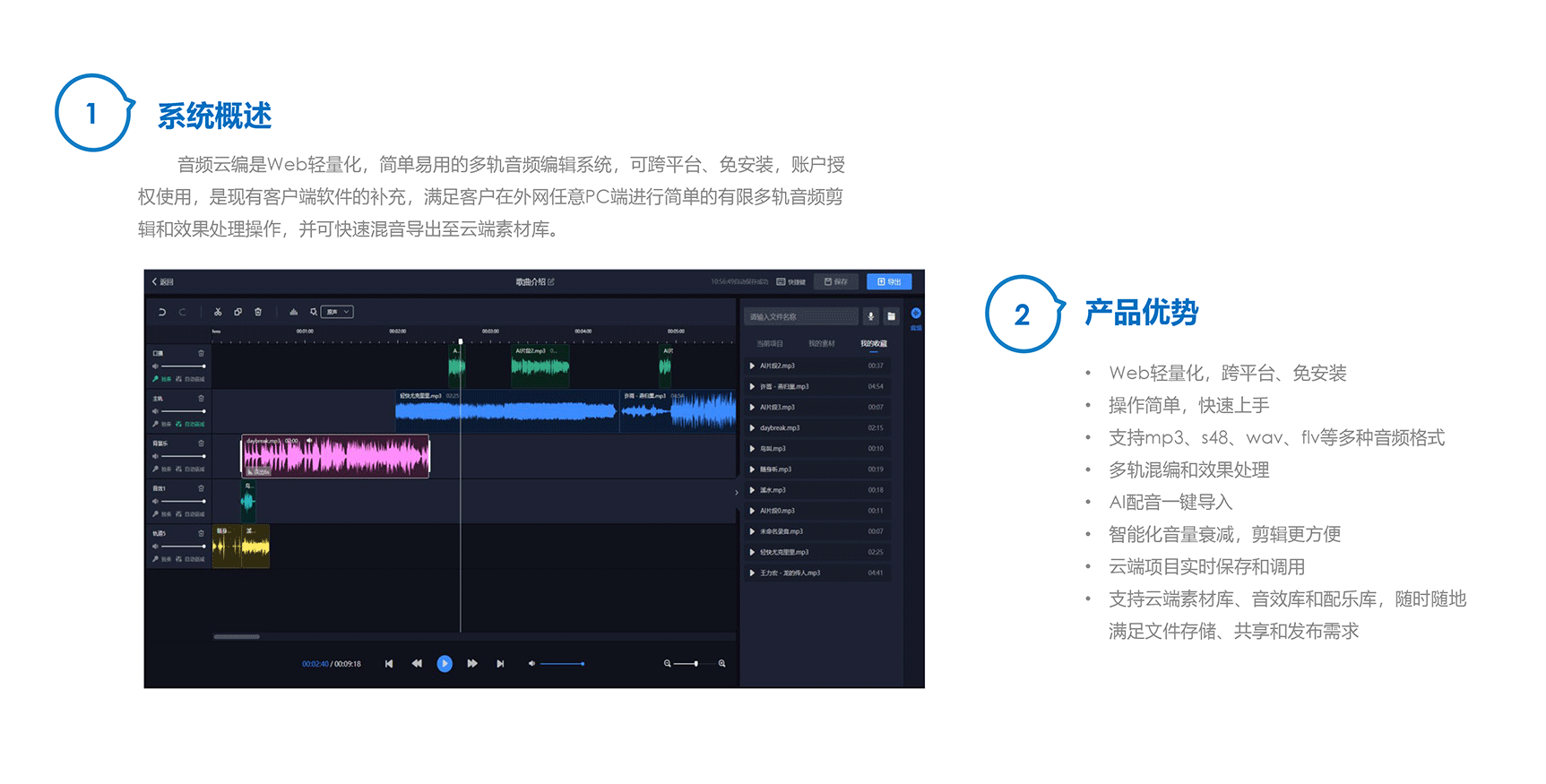The image size is (1546, 784).
Task: Go back with the 返回 button
Action: tap(162, 281)
